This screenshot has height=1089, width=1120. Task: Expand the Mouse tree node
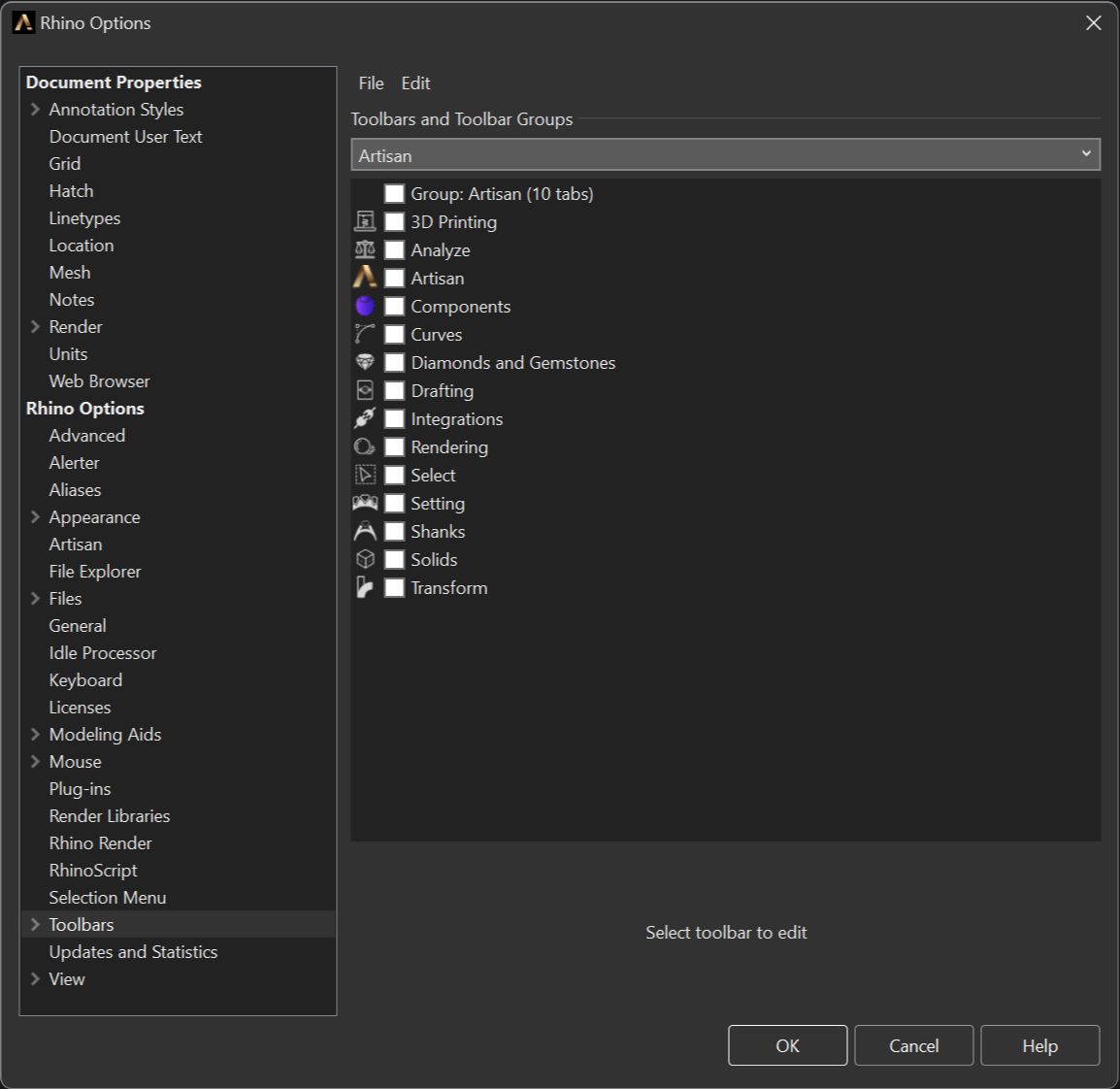35,761
